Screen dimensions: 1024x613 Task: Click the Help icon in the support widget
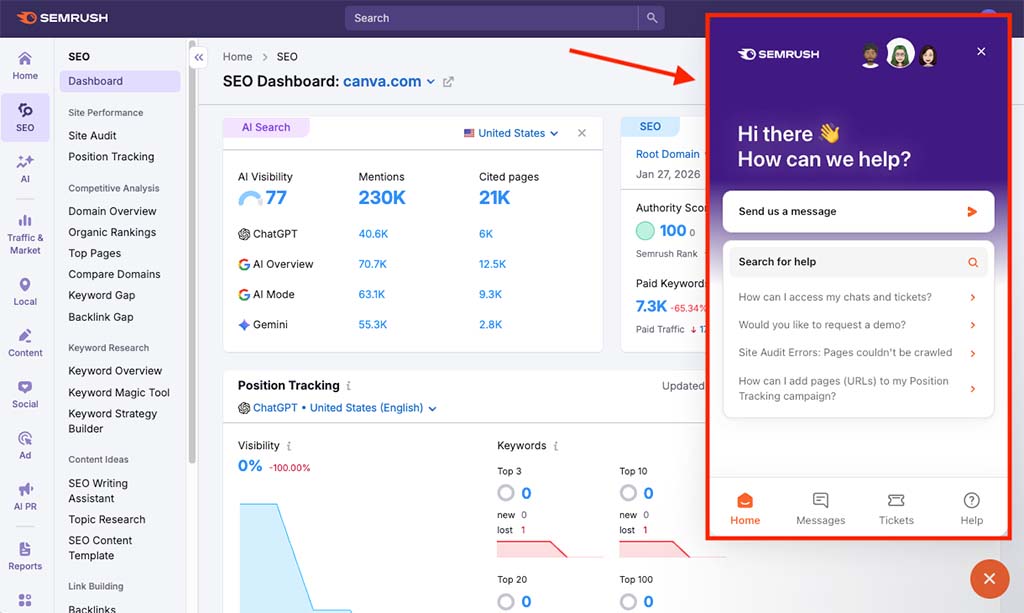[x=971, y=506]
